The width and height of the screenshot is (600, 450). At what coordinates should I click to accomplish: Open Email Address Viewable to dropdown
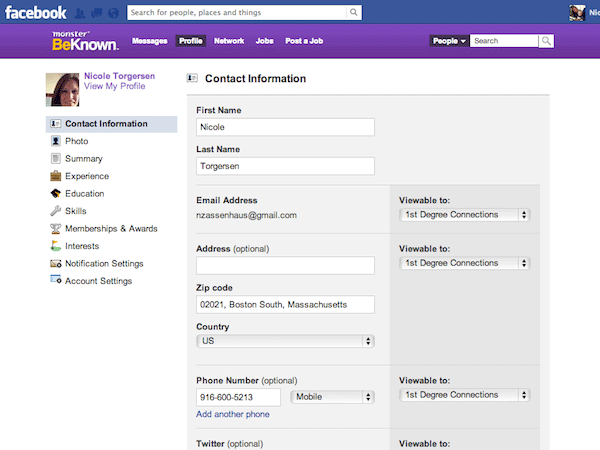pyautogui.click(x=465, y=215)
